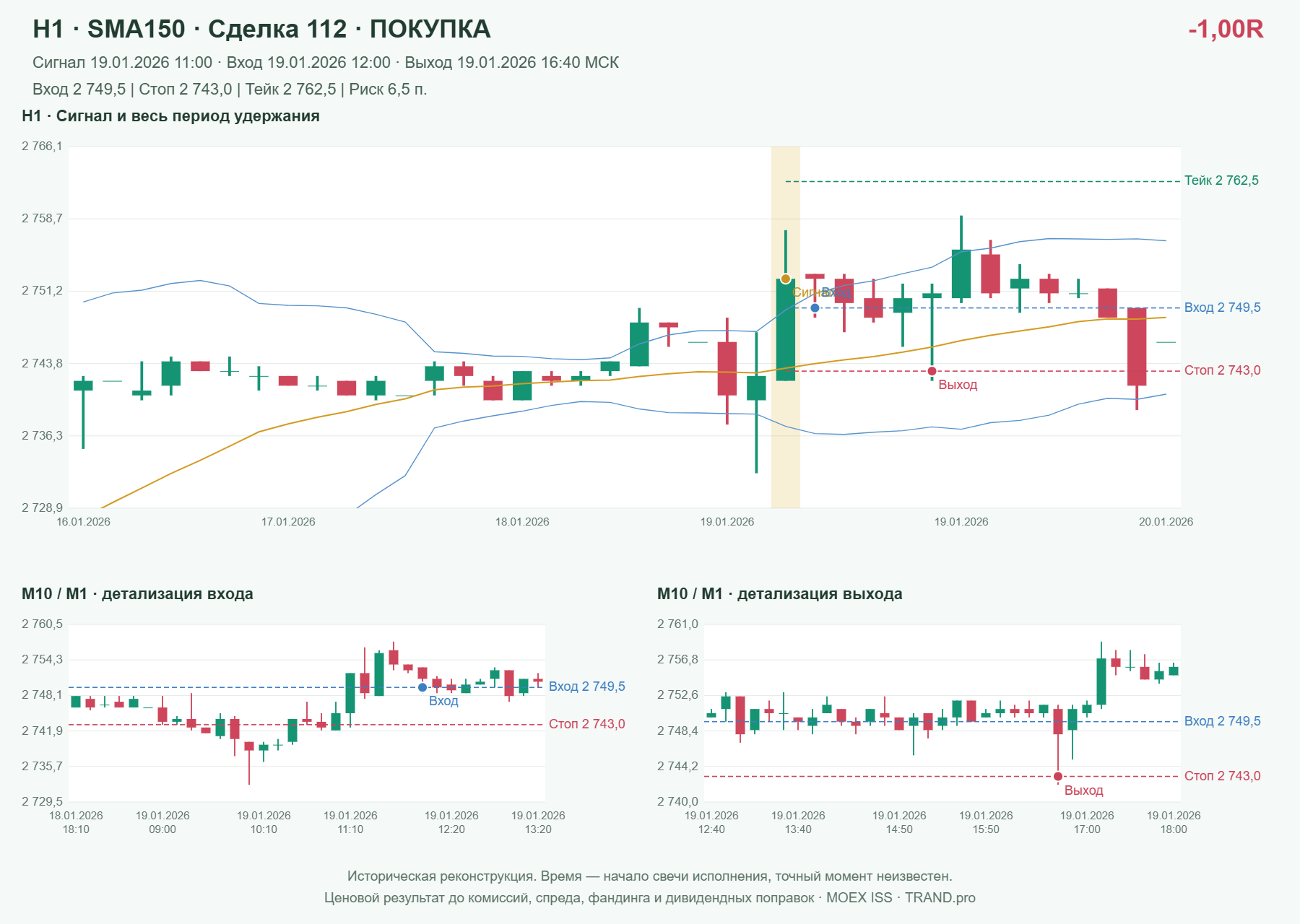Screen dimensions: 1300x924
Task: Click the '19.01.2026 17:00' label in the exit detail
Action: pos(1087,822)
